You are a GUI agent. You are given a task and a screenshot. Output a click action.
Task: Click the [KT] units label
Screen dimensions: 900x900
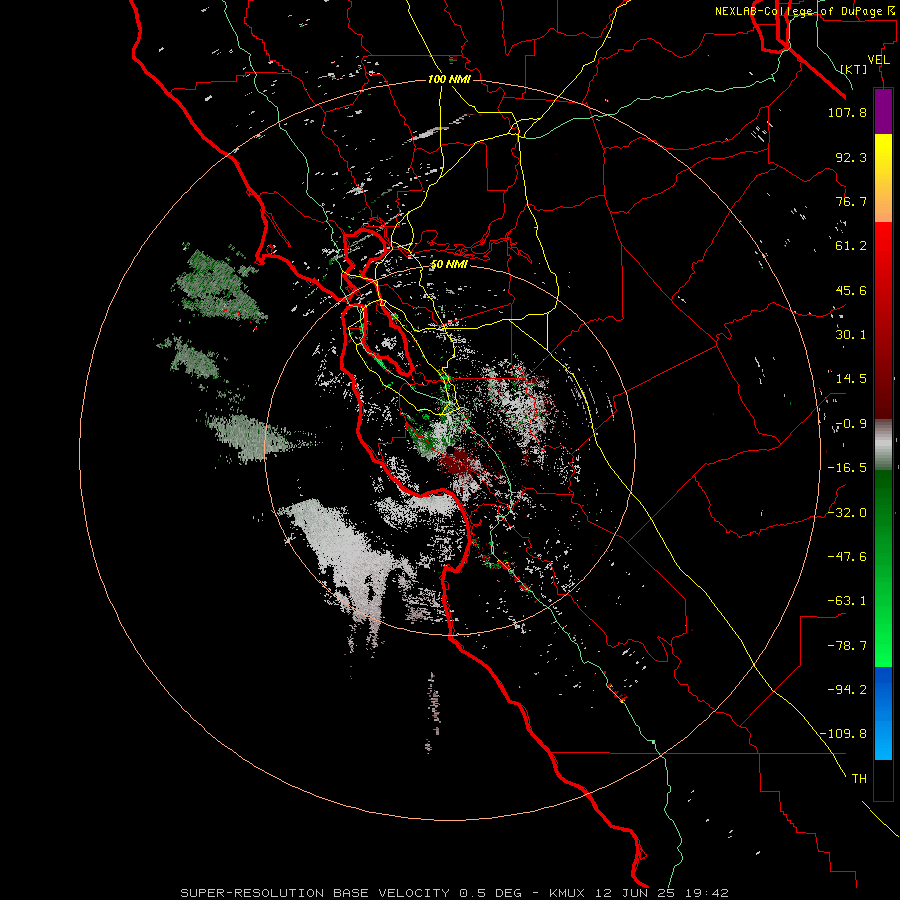pos(854,70)
